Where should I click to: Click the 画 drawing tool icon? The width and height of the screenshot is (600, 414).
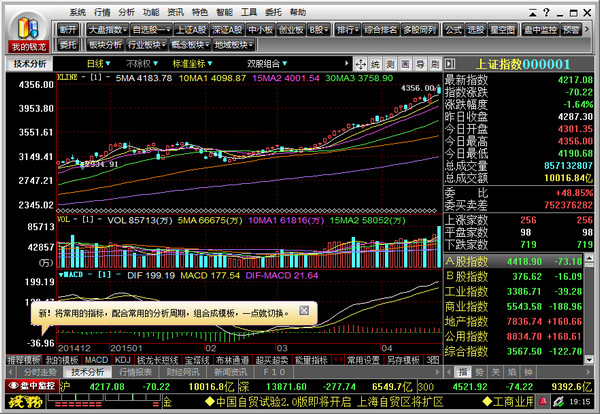[405, 64]
